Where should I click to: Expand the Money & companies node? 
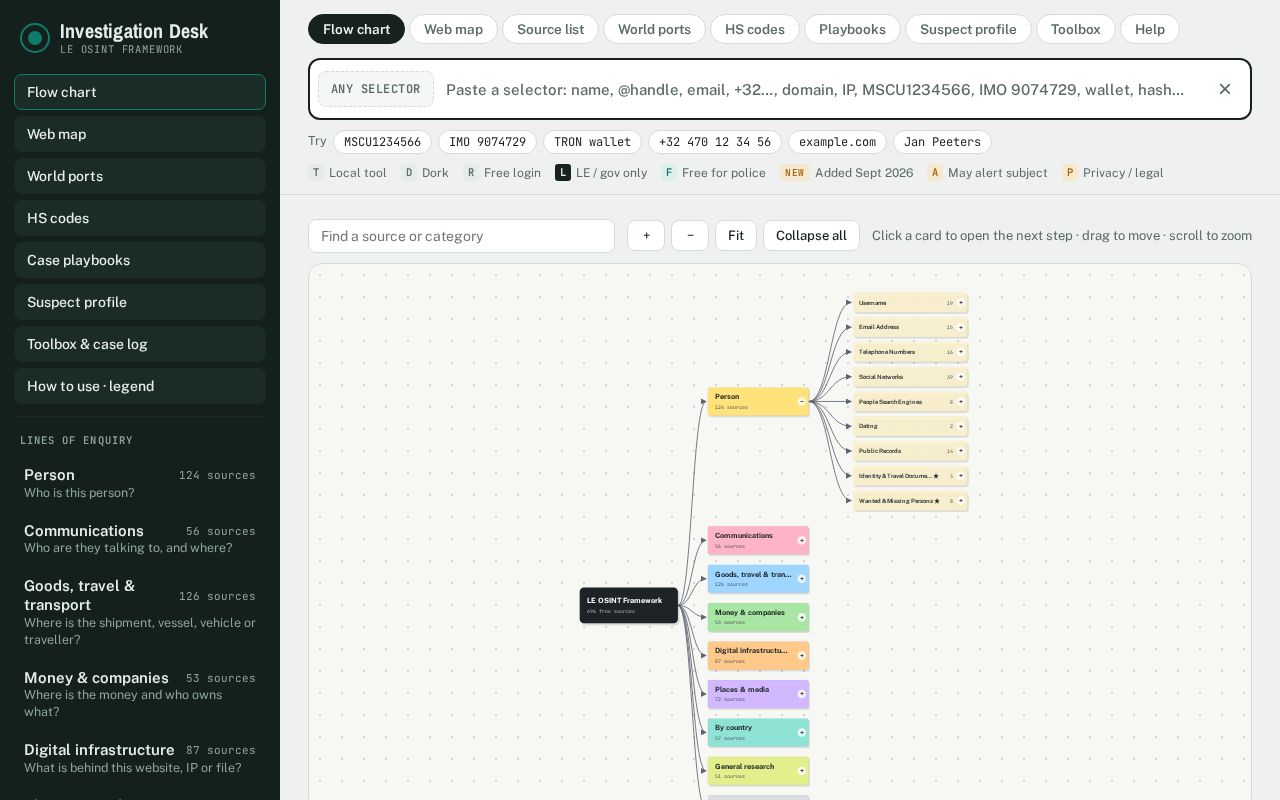(801, 617)
